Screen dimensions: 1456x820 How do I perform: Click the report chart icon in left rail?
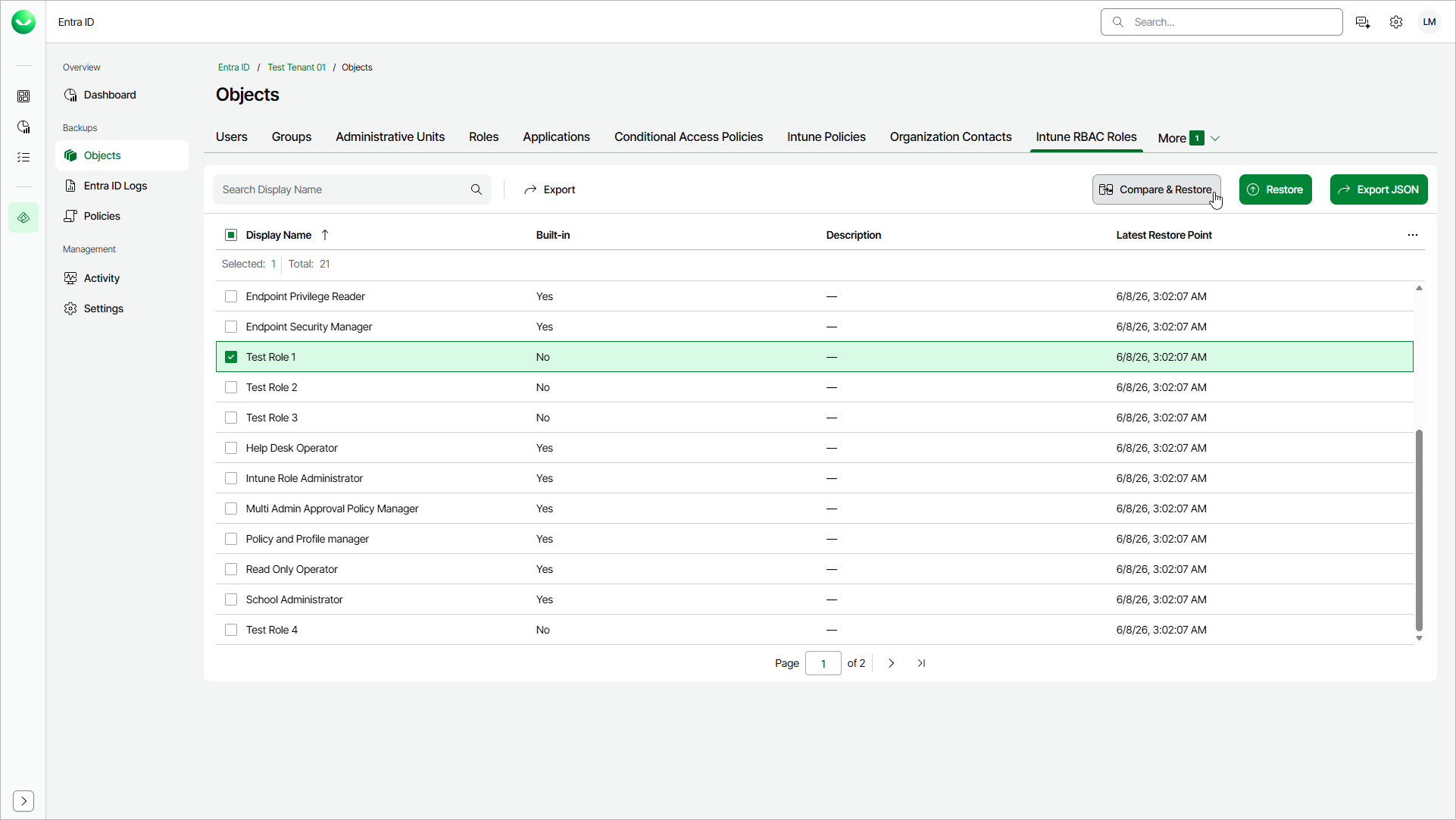[x=23, y=127]
